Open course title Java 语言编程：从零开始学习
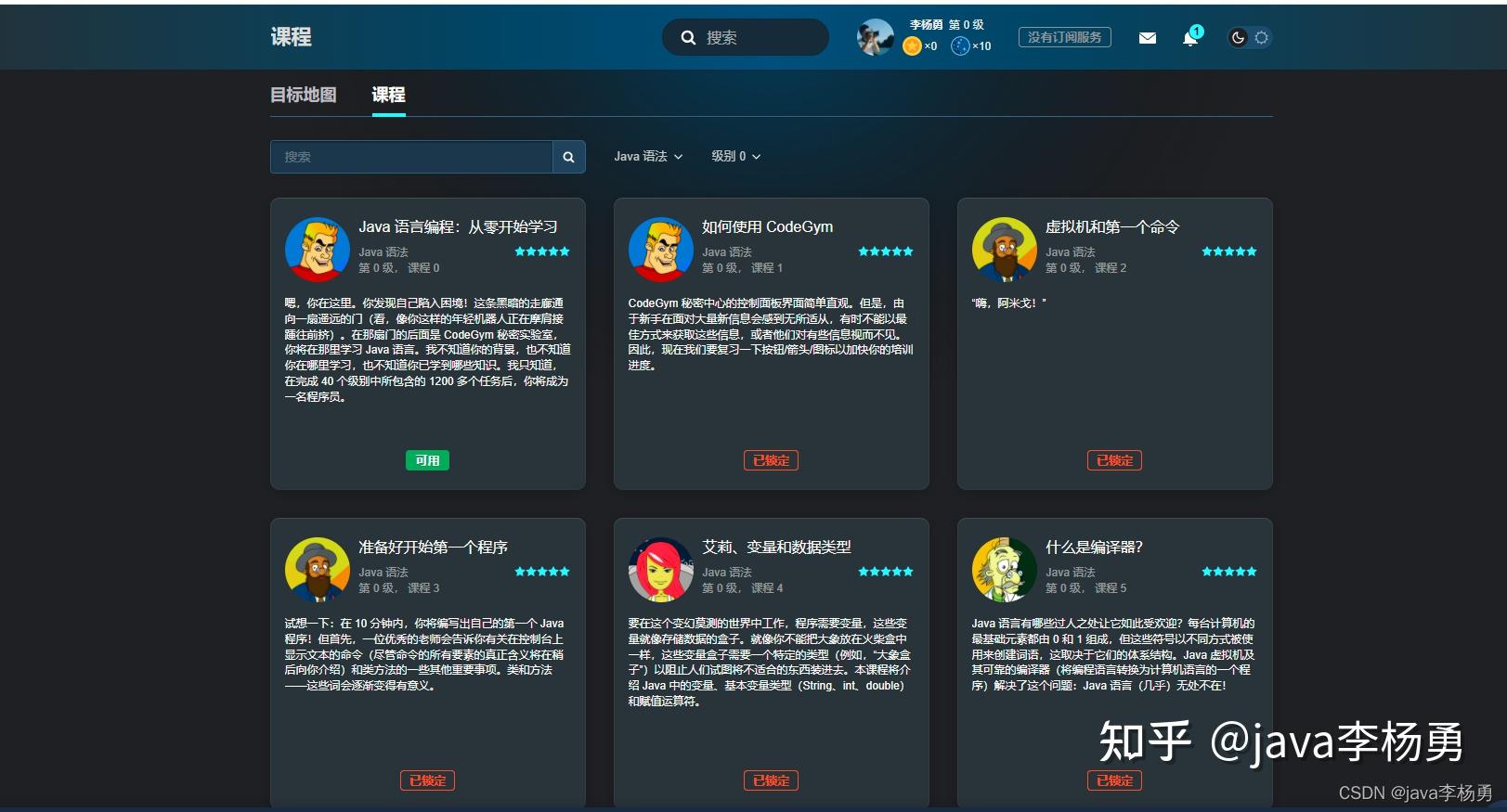This screenshot has height=812, width=1507. tap(459, 226)
